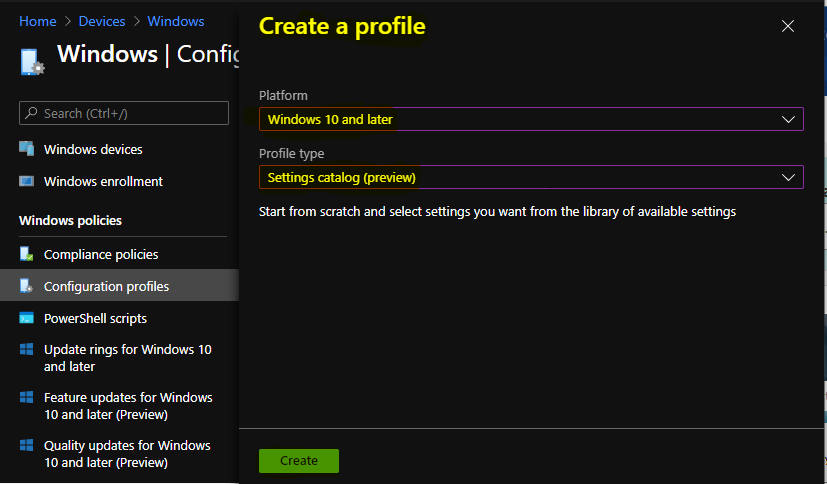827x484 pixels.
Task: Select Configuration profiles menu item
Action: click(x=119, y=285)
